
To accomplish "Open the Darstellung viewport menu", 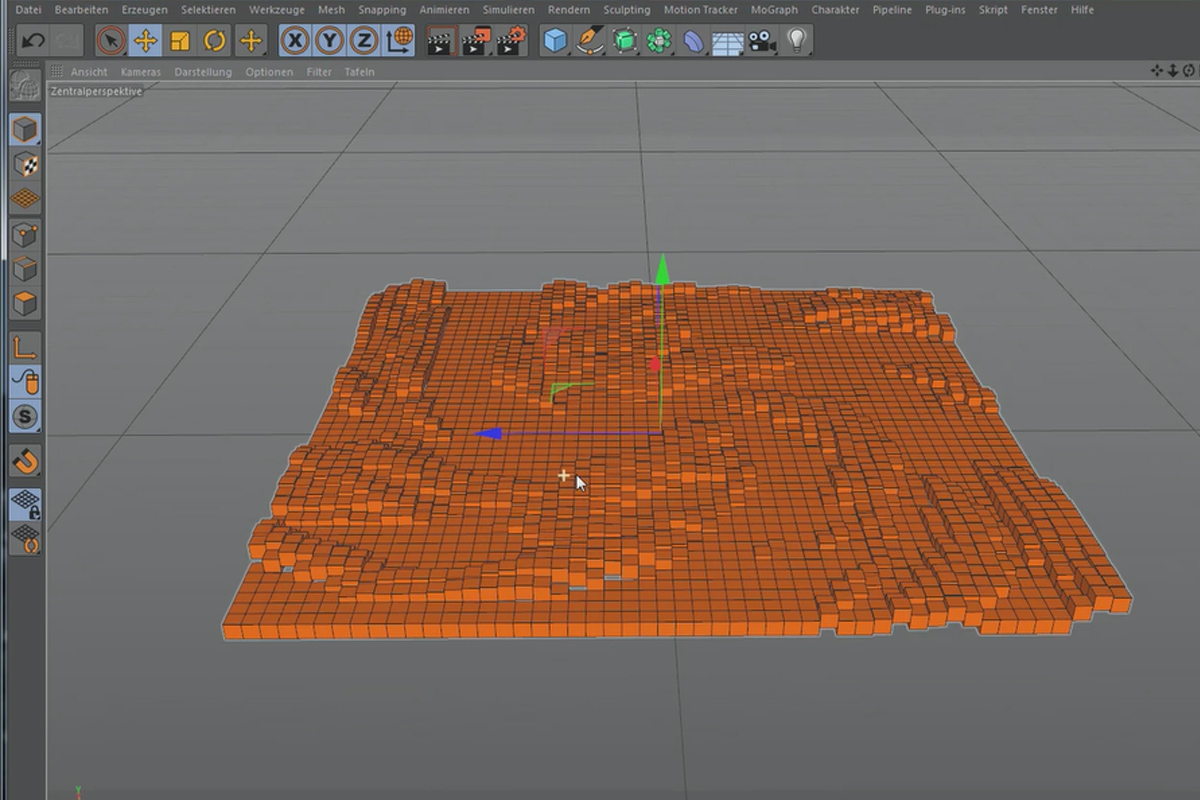I will coord(203,71).
